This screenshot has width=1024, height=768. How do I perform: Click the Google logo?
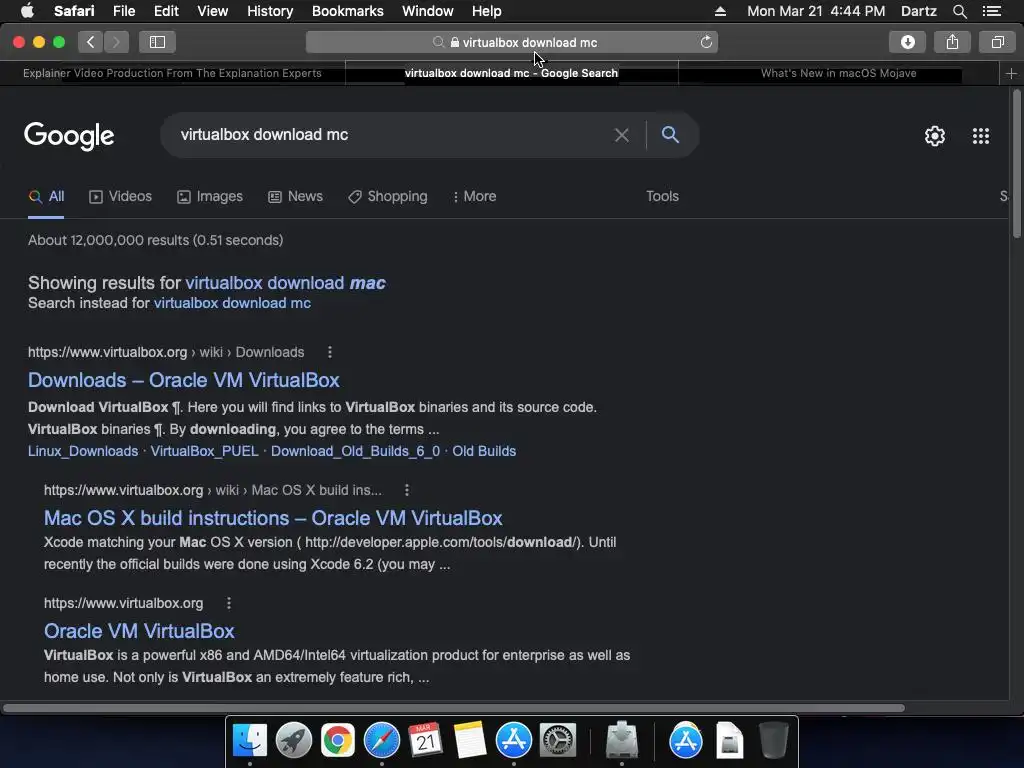tap(69, 136)
